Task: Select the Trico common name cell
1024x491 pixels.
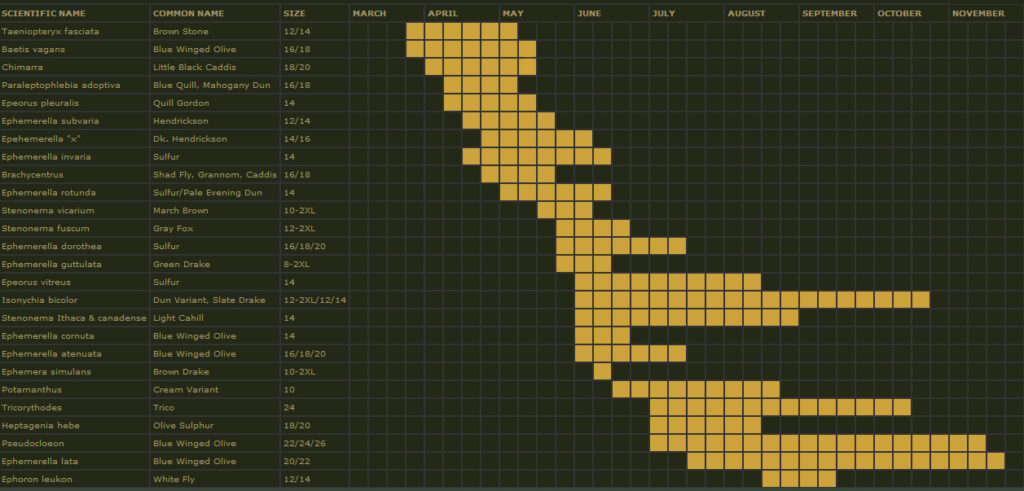Action: tap(164, 407)
